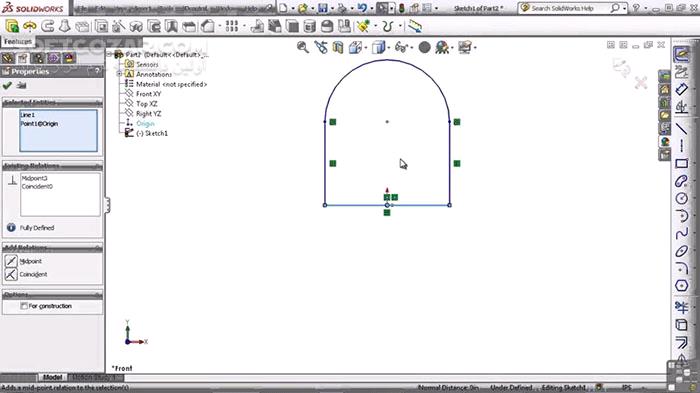Open the ConfigurationManager tab icon

point(38,58)
